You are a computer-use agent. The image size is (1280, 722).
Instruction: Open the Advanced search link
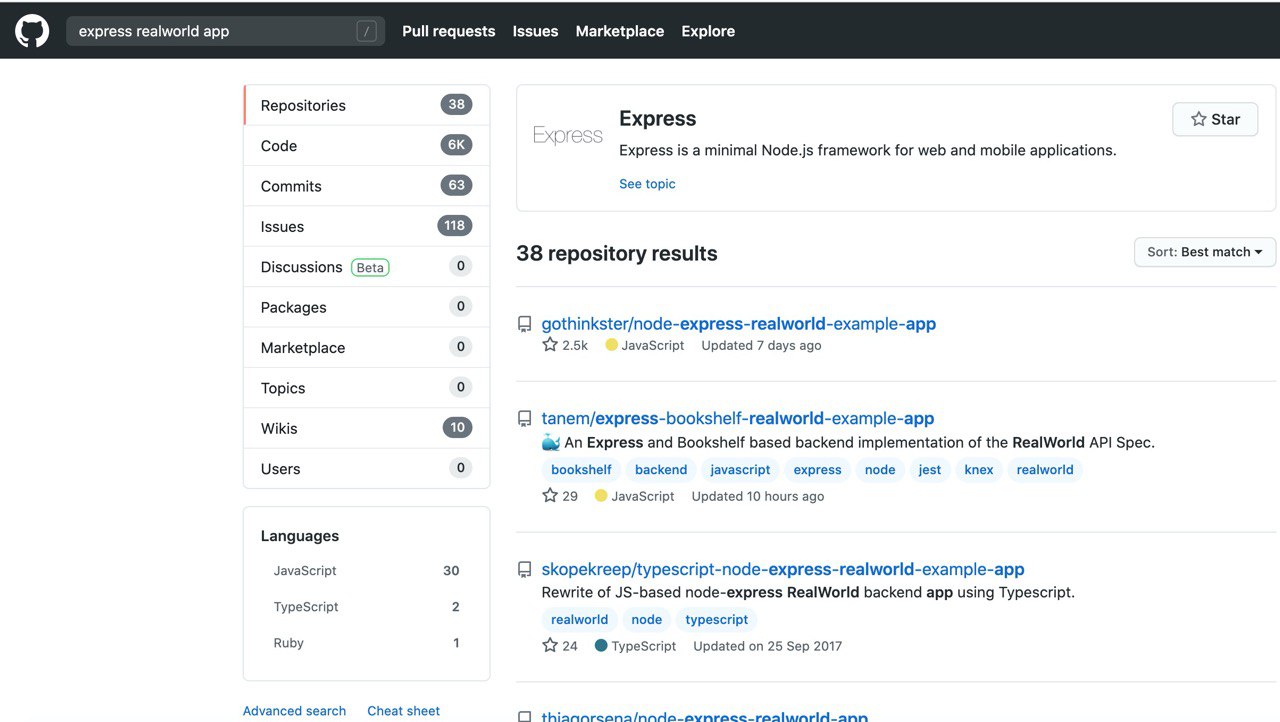(x=294, y=711)
